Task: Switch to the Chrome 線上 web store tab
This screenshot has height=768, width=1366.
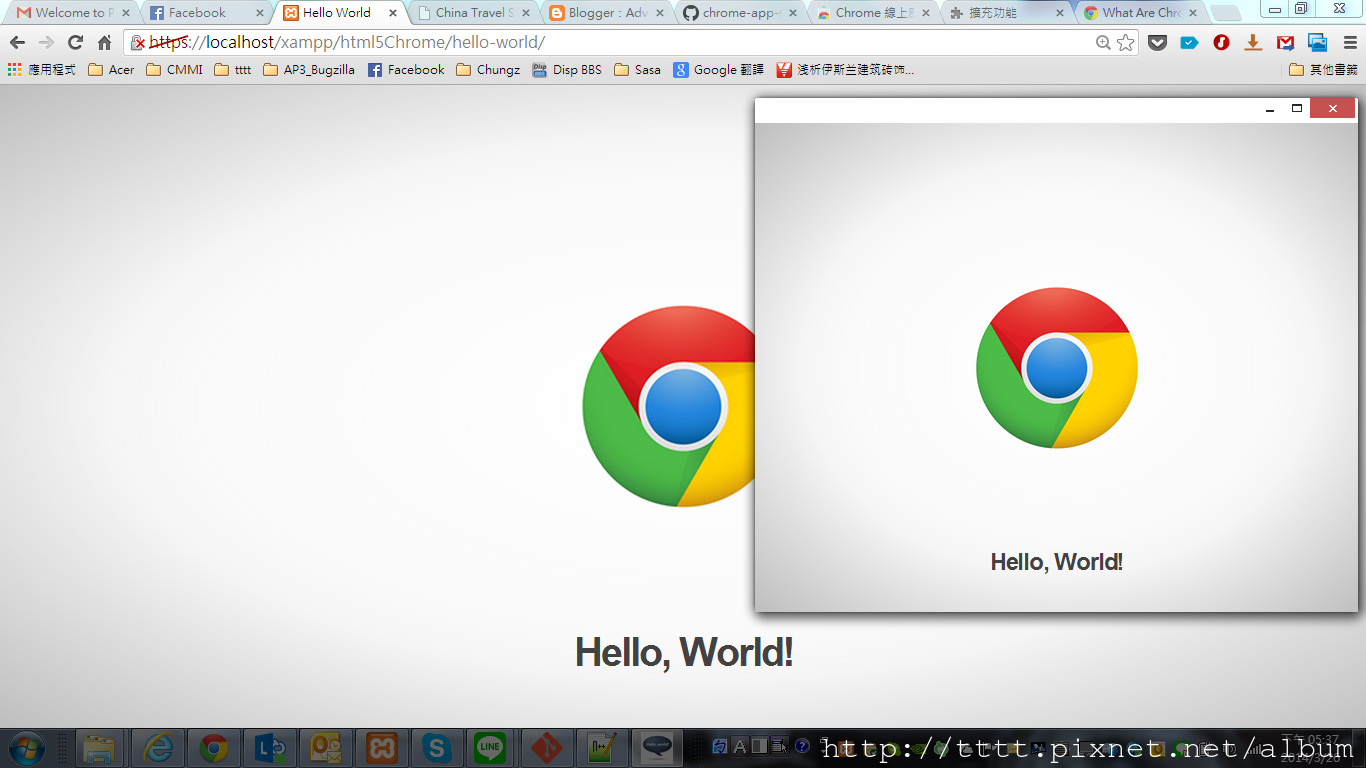Action: pos(874,13)
